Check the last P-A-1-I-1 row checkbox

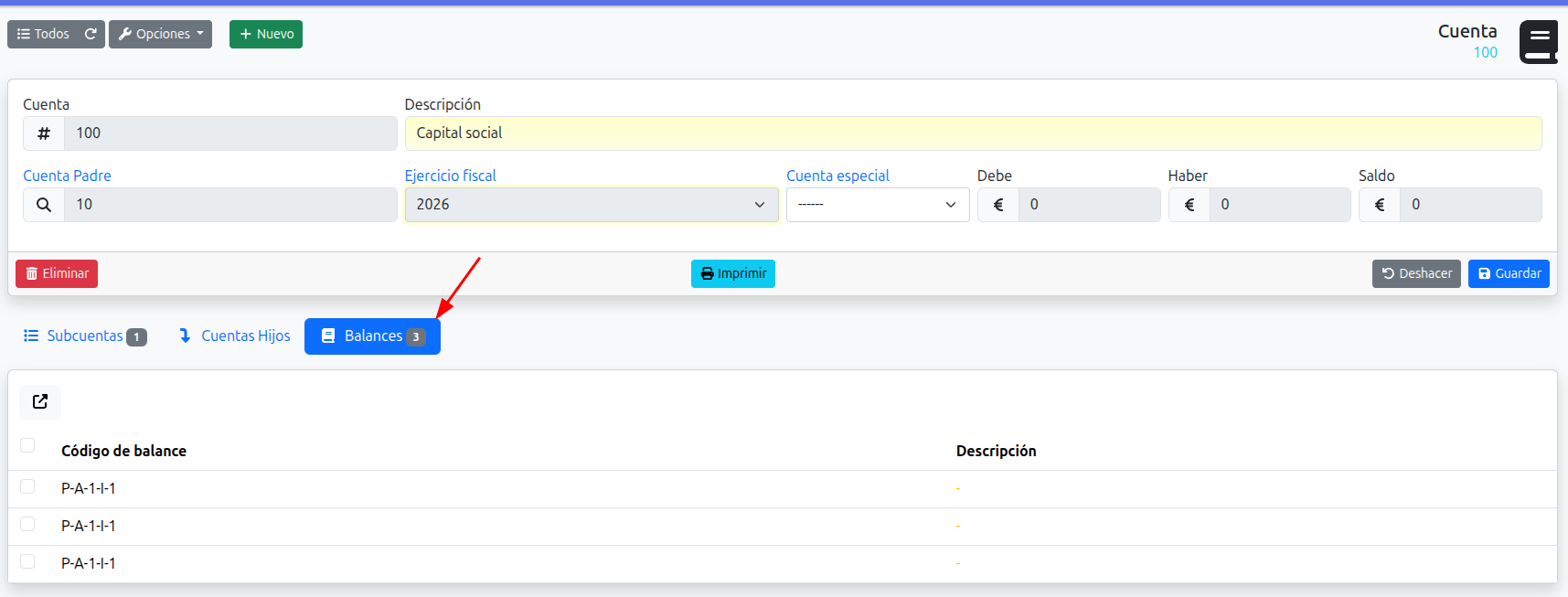(27, 561)
